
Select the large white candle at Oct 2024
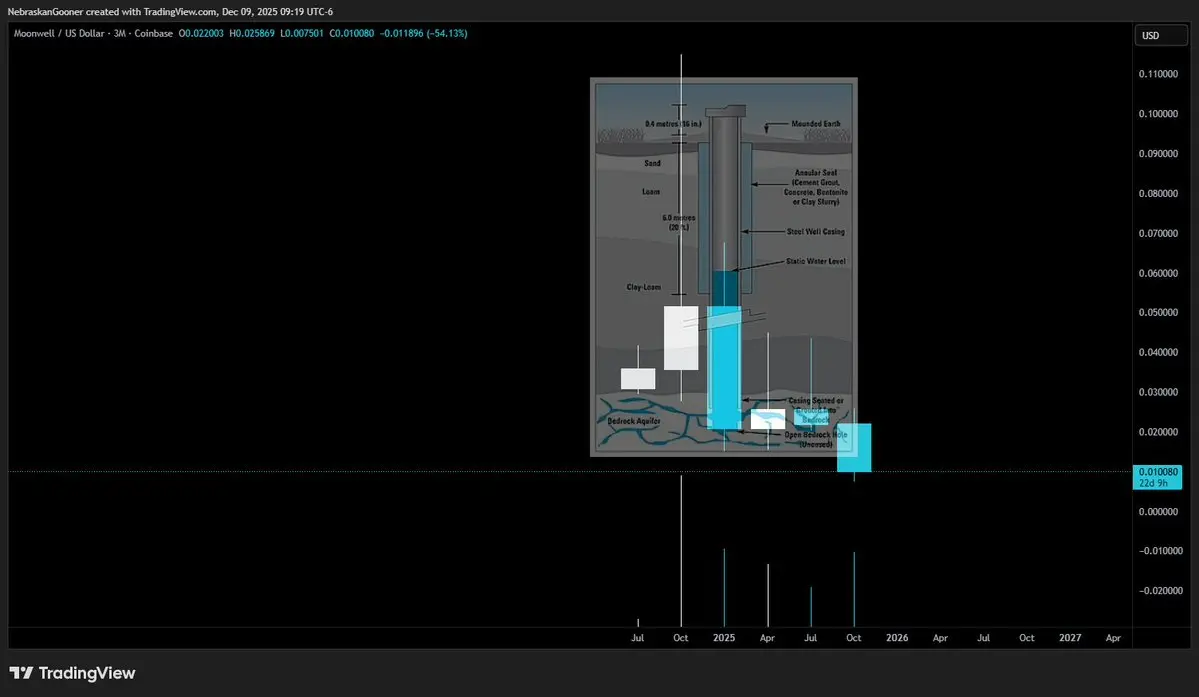point(681,338)
